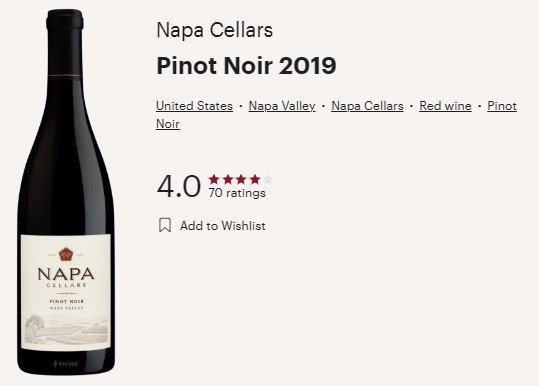Open the 70 ratings count
The image size is (539, 386).
(x=237, y=193)
